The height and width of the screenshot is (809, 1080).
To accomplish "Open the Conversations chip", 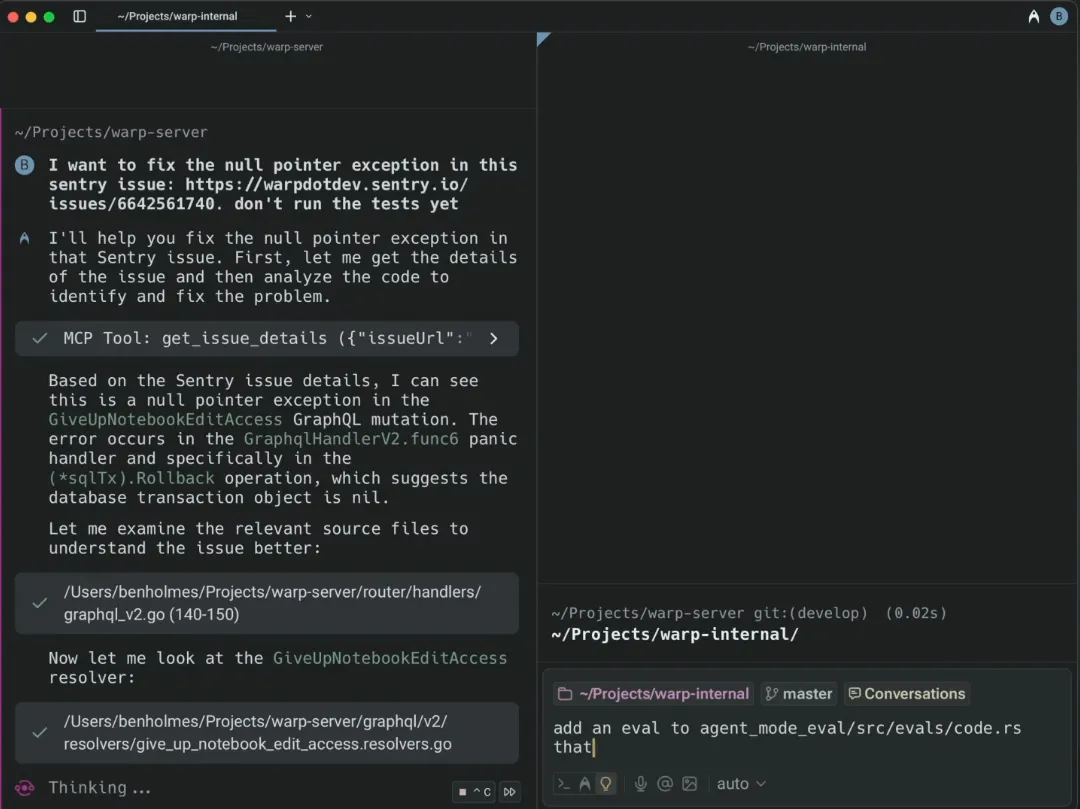I will pos(906,694).
